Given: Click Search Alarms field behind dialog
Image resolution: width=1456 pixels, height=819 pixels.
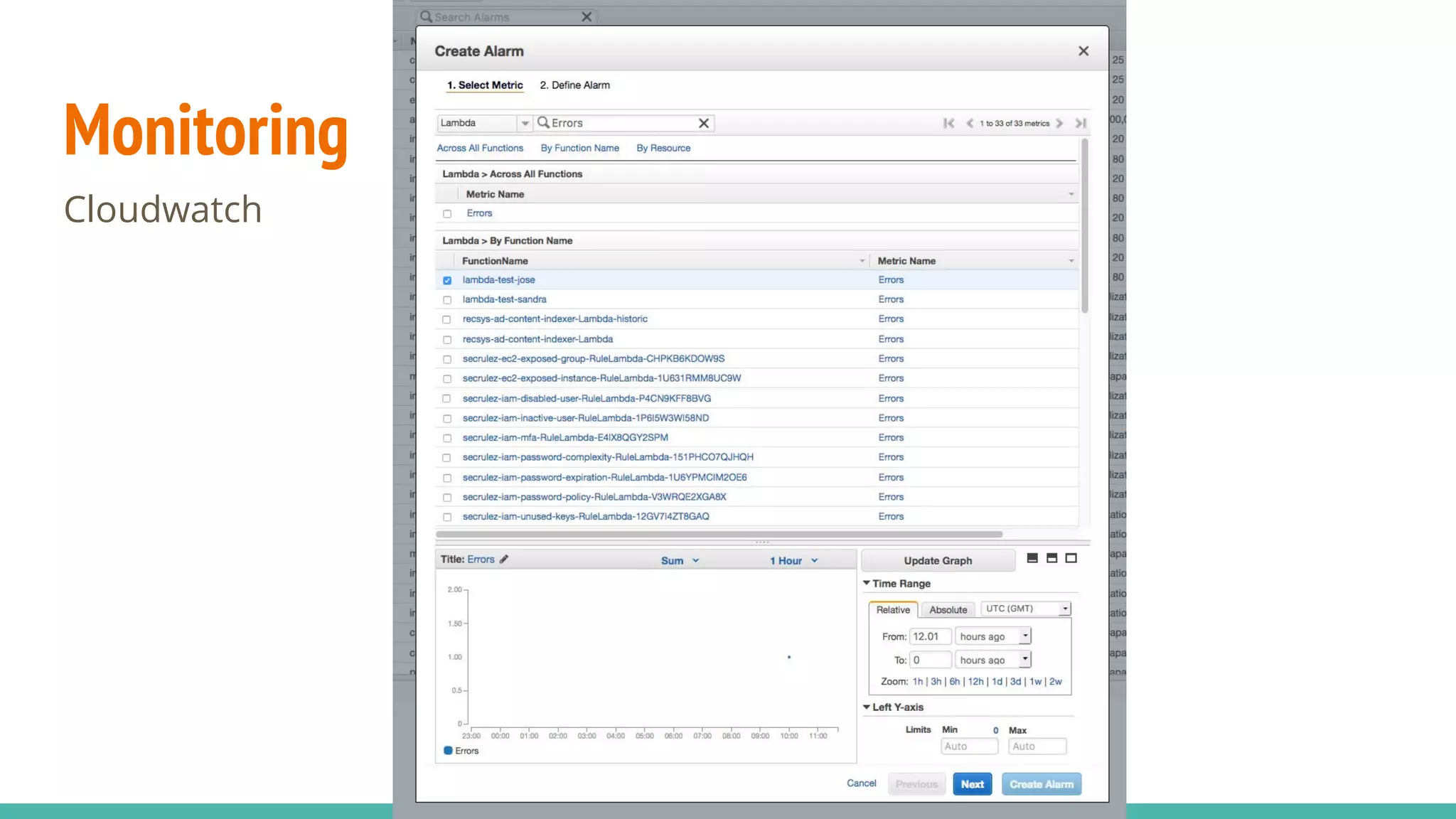Looking at the screenshot, I should click(506, 17).
